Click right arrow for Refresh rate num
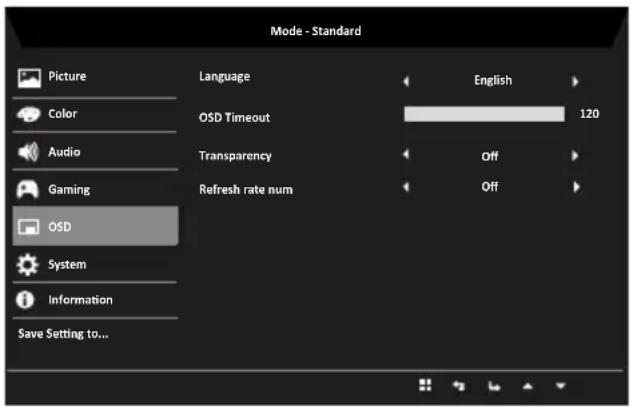This screenshot has height=407, width=632. (x=576, y=187)
